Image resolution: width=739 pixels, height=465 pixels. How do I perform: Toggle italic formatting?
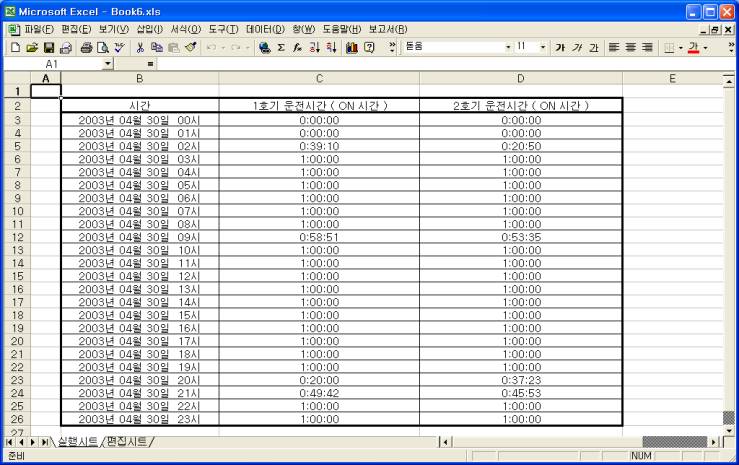click(576, 47)
